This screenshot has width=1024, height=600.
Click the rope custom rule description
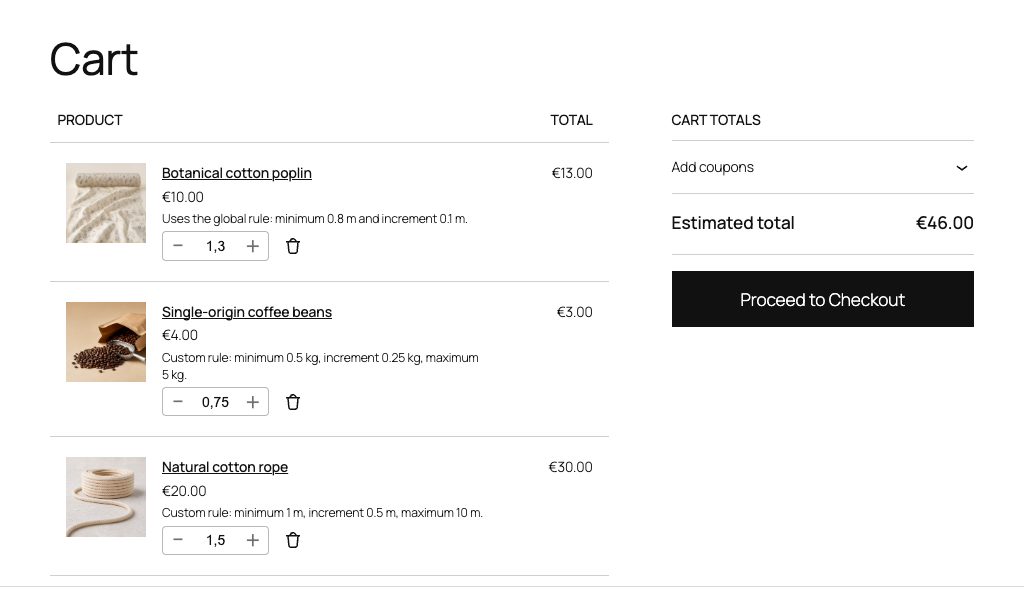point(323,513)
